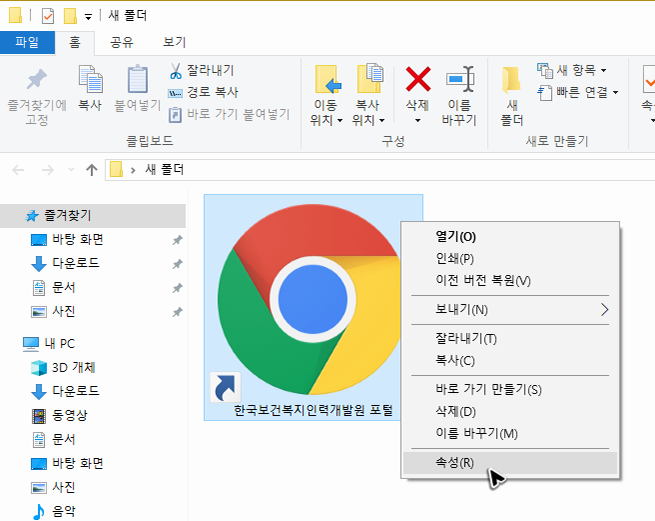655x521 pixels.
Task: Unpin 다운로드 using its pin icon
Action: click(178, 264)
